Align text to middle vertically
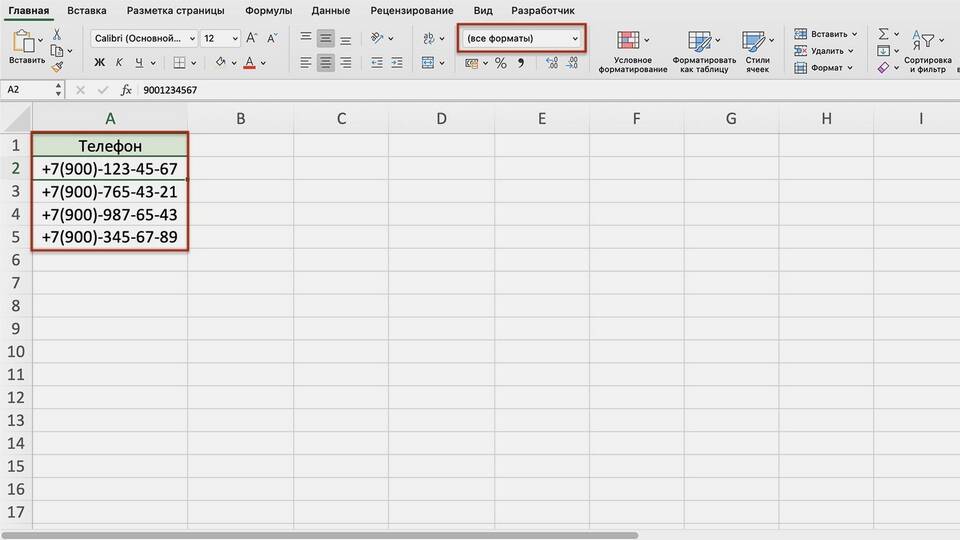Viewport: 960px width, 540px height. point(326,39)
